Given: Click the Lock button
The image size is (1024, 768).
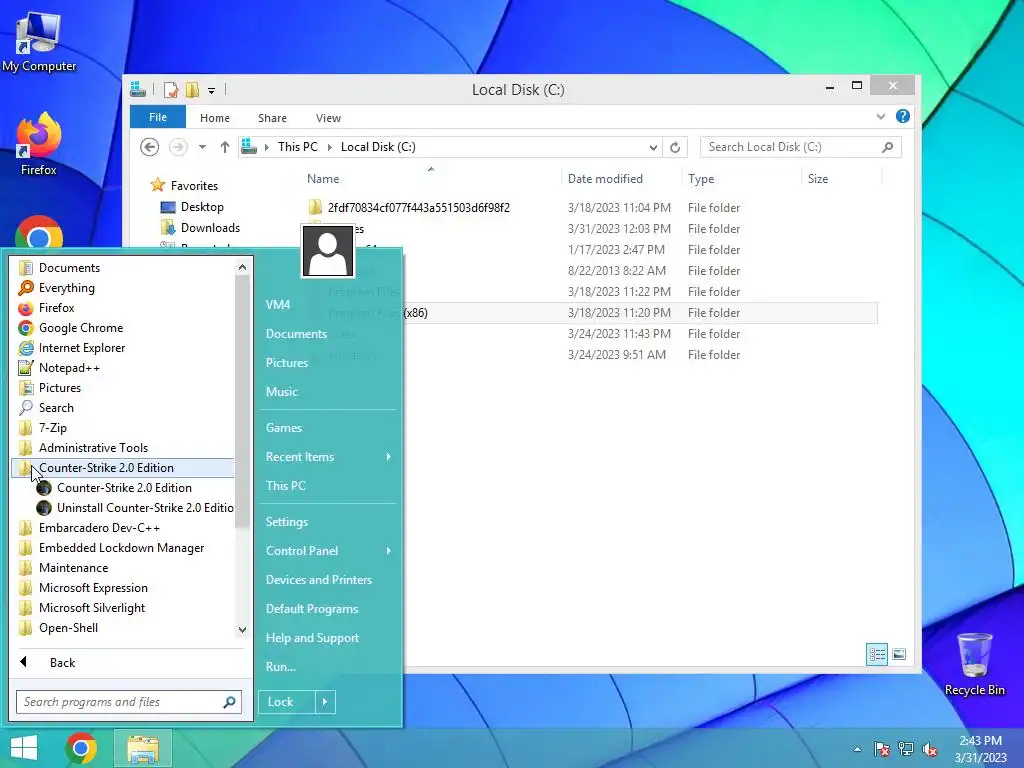Looking at the screenshot, I should 286,702.
